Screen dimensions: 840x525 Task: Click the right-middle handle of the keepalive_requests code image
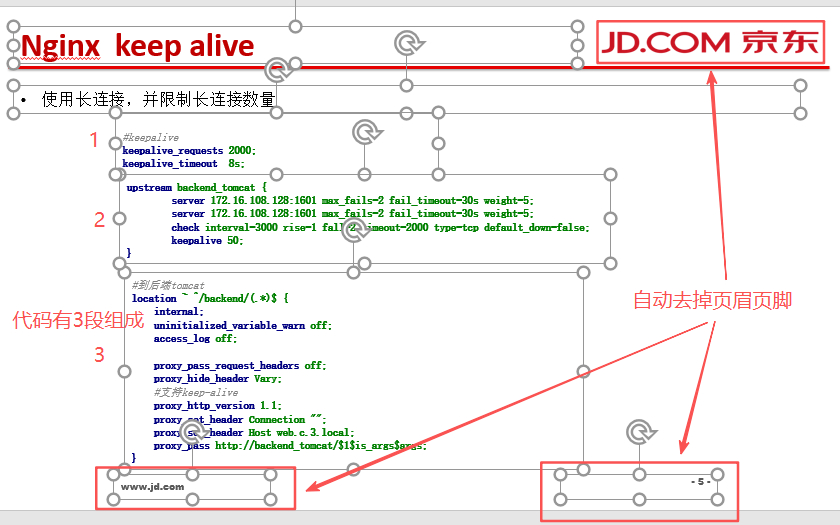click(x=438, y=144)
